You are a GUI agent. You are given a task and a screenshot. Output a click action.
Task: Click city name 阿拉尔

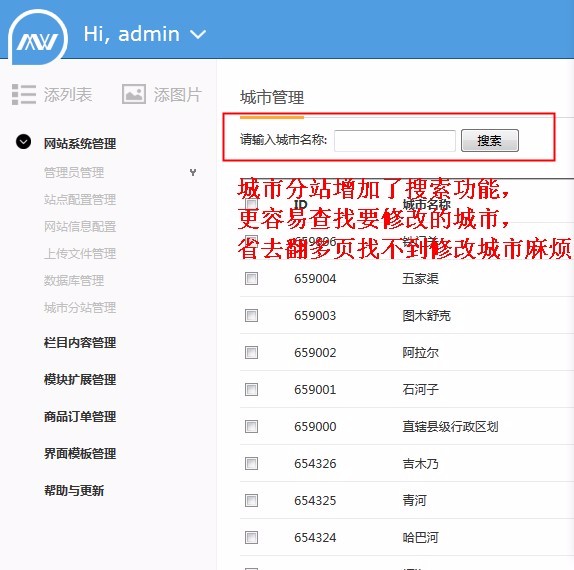click(420, 353)
